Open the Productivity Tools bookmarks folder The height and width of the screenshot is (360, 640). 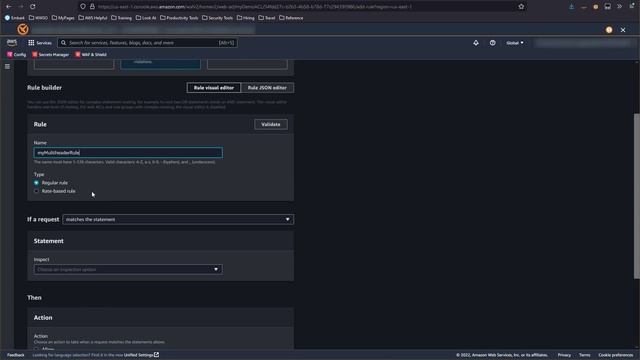coord(179,18)
